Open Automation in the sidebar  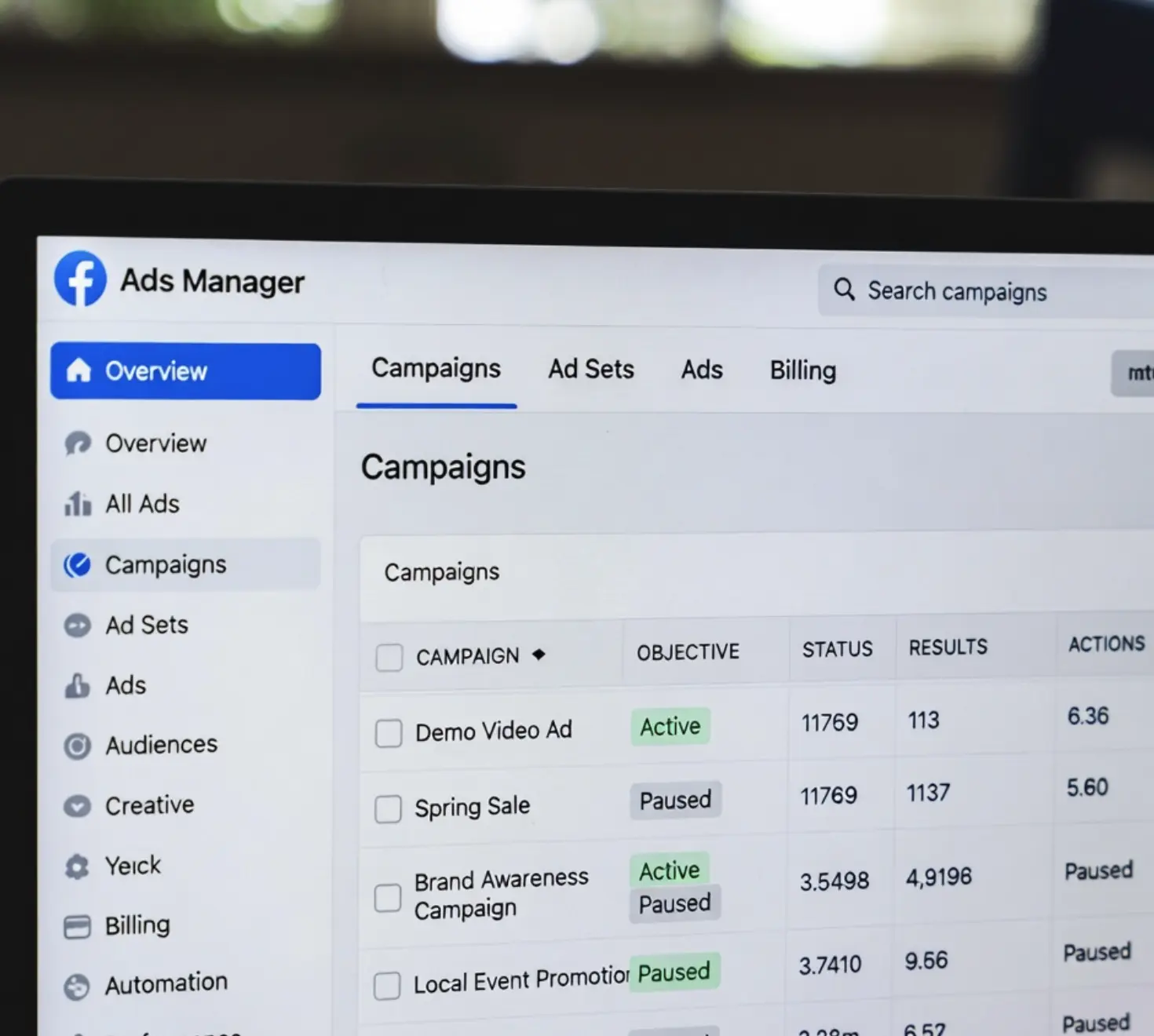[x=166, y=983]
